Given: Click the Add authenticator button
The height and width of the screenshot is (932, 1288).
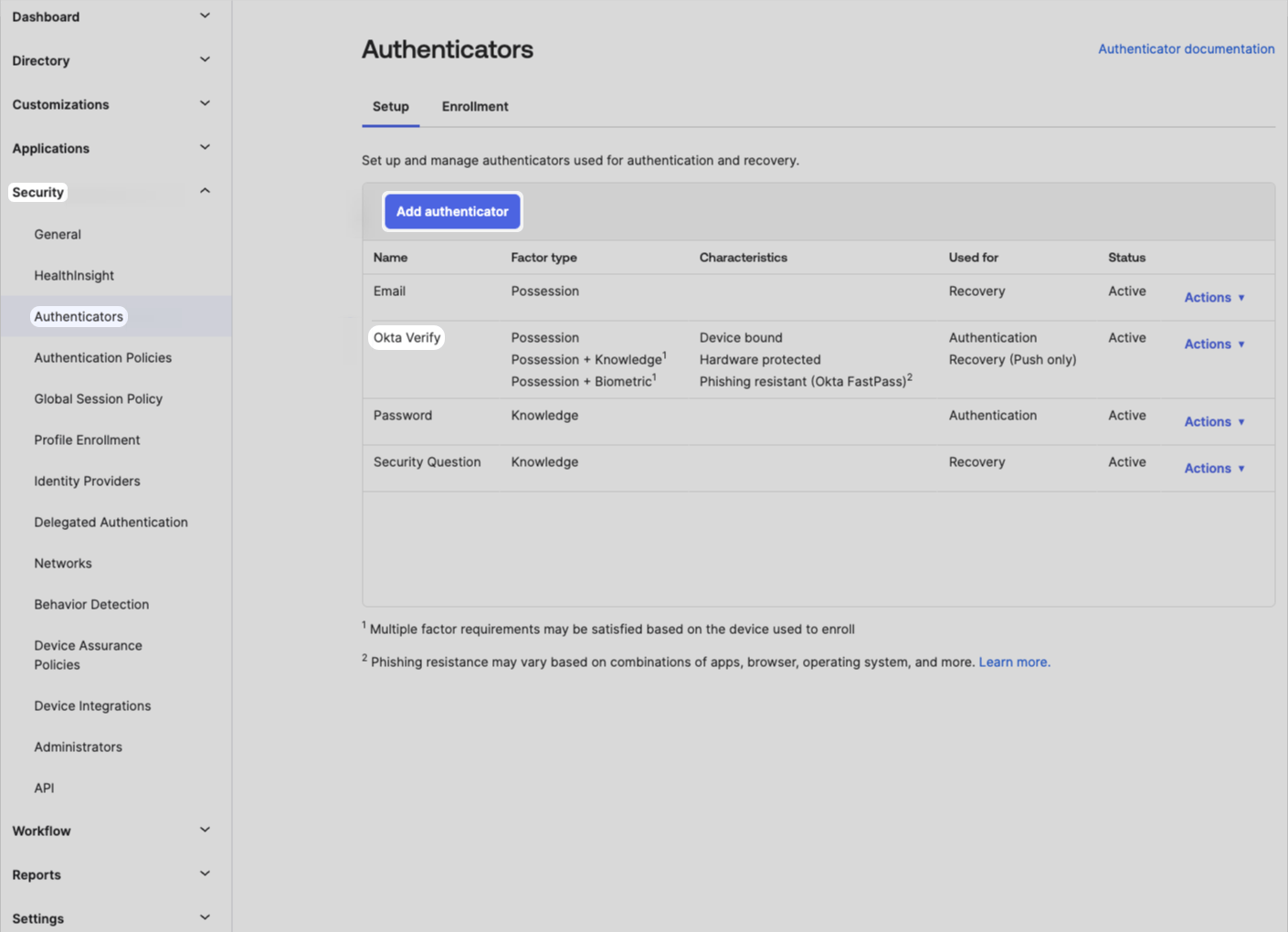Looking at the screenshot, I should point(452,211).
